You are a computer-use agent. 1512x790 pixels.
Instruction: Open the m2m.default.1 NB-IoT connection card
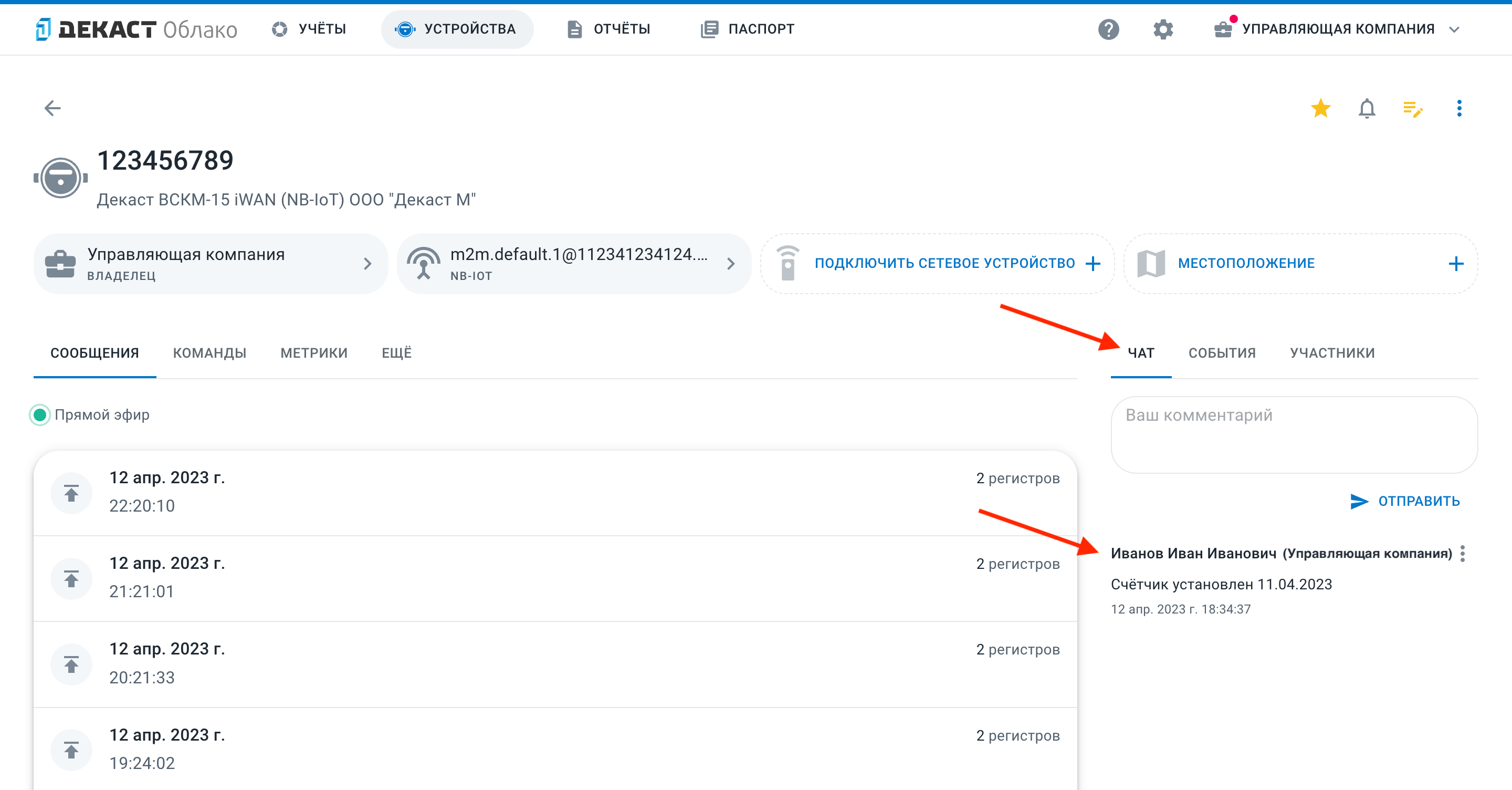coord(574,264)
